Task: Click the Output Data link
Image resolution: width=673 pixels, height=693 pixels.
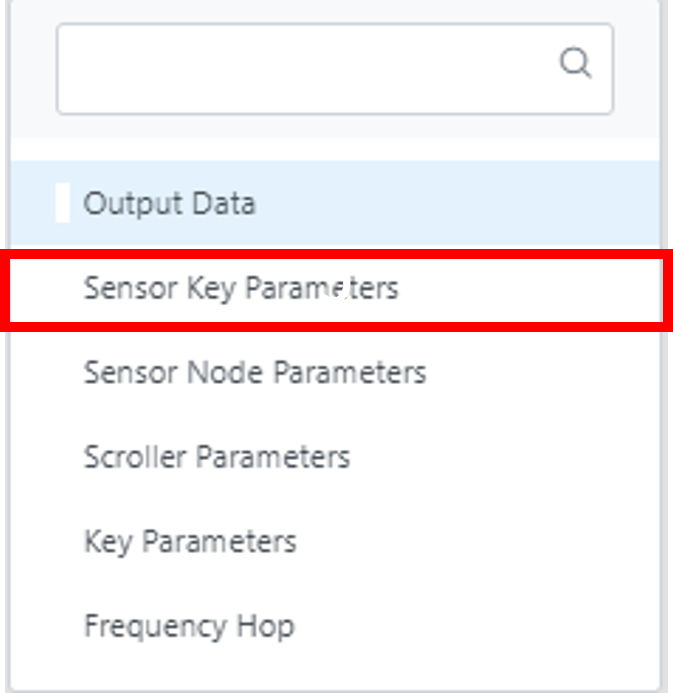Action: (x=169, y=204)
